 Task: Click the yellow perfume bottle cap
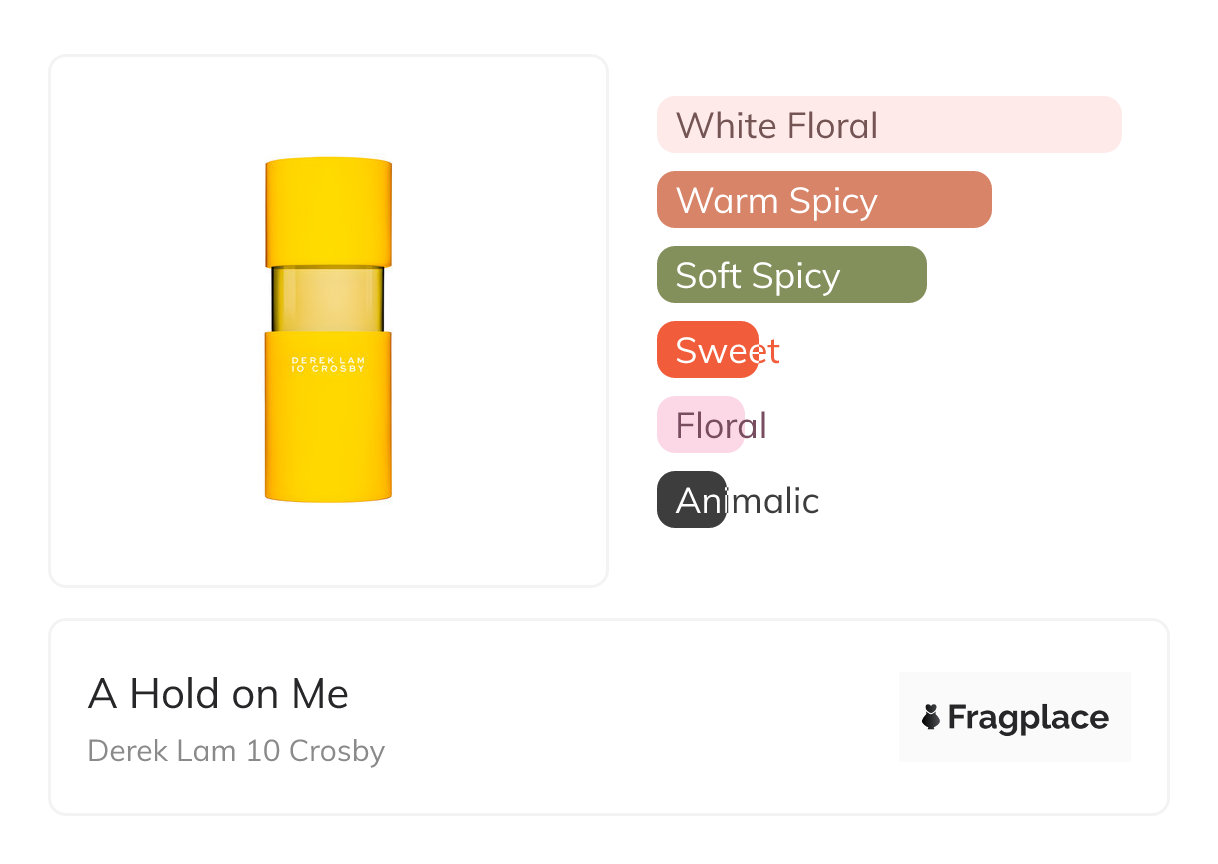(328, 211)
